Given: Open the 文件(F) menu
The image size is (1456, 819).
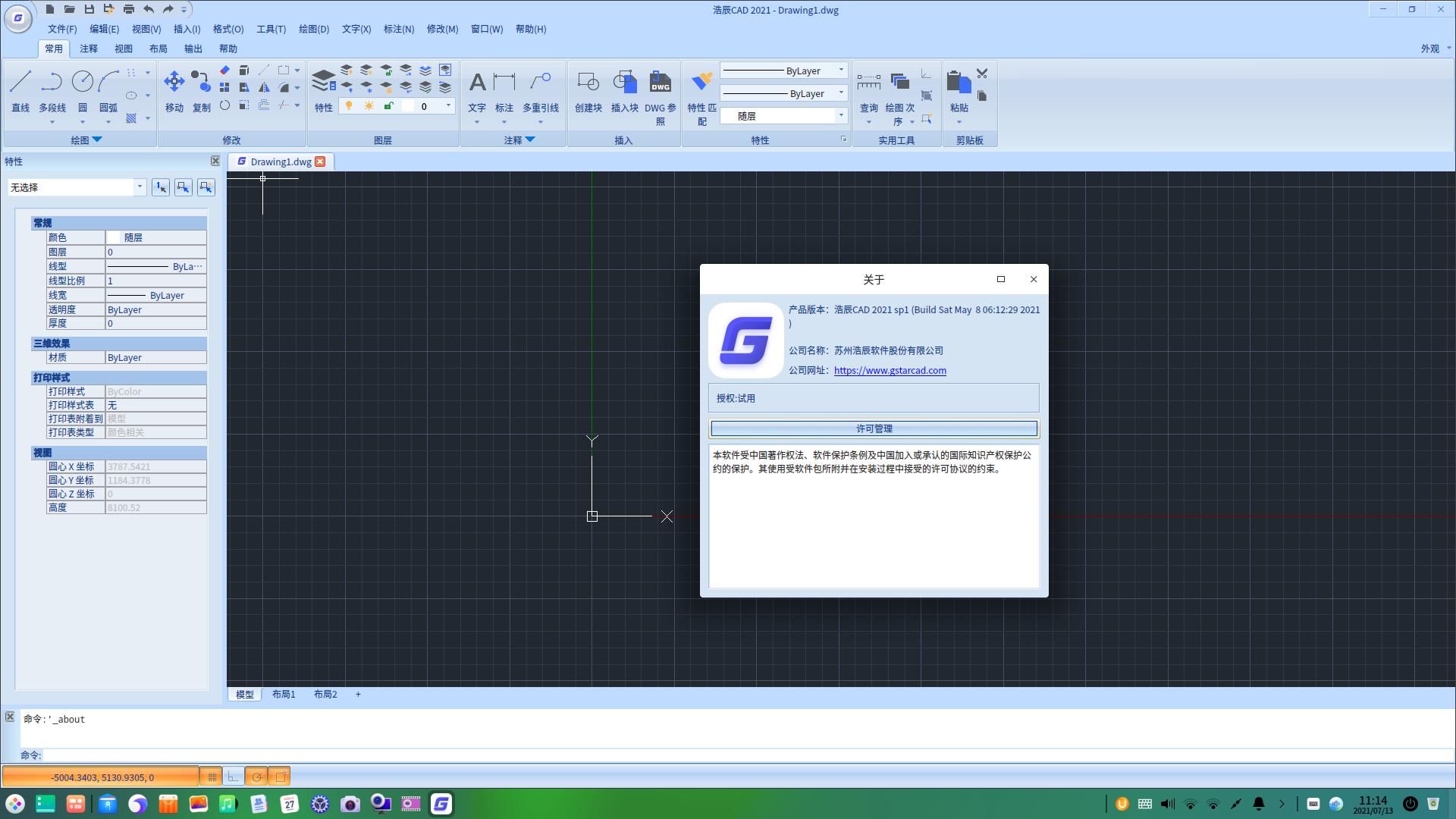Looking at the screenshot, I should tap(62, 29).
